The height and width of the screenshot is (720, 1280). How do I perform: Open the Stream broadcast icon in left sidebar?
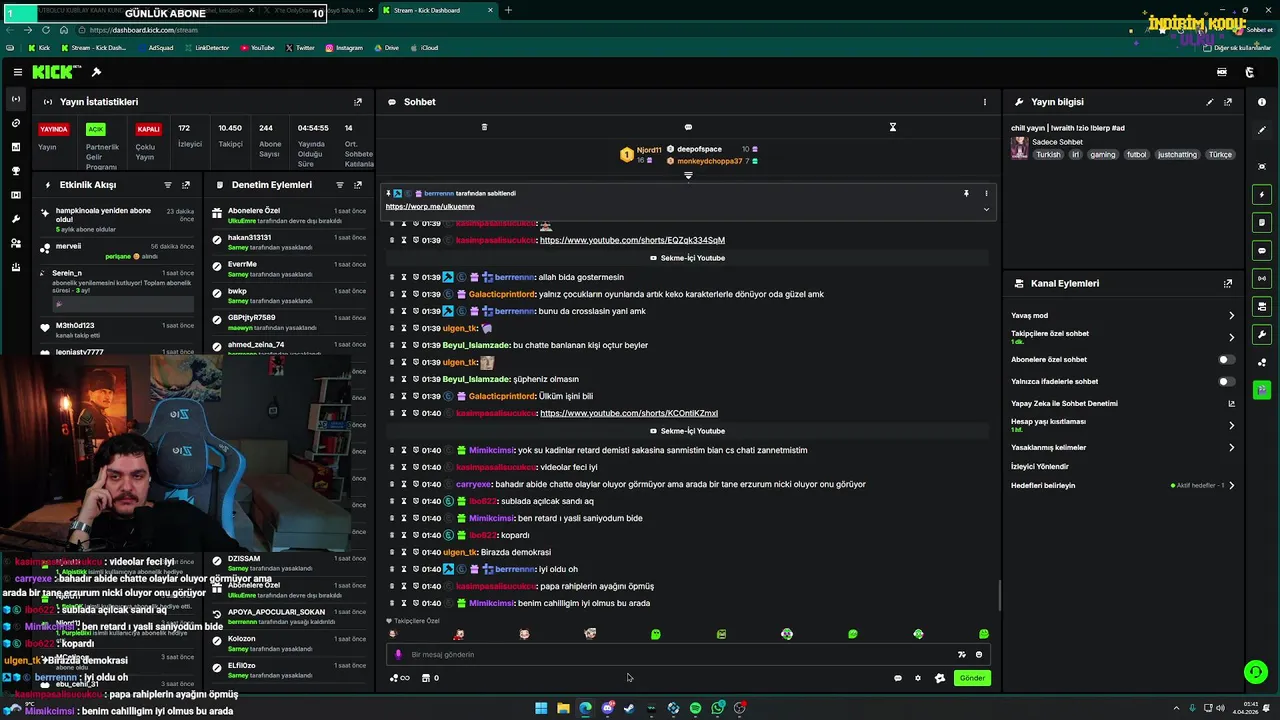(x=15, y=99)
